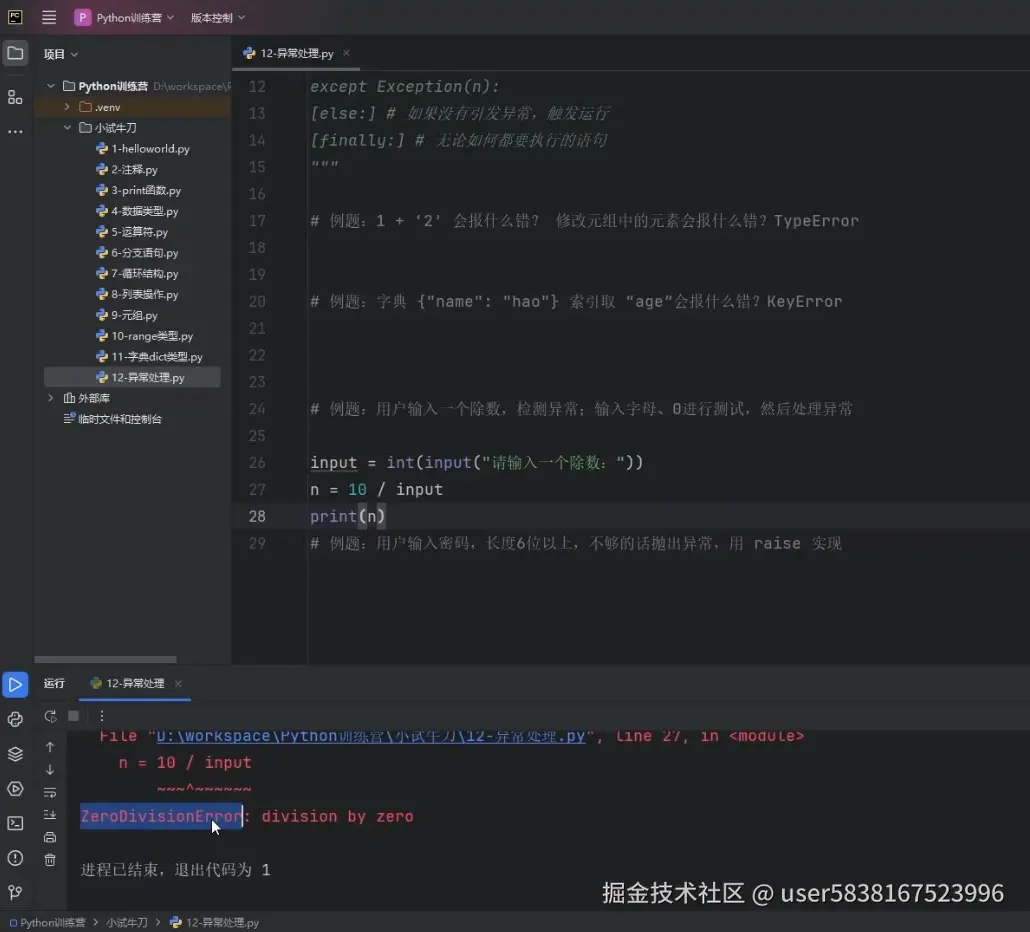Open the Project tool window folder icon
The height and width of the screenshot is (932, 1030).
(15, 53)
